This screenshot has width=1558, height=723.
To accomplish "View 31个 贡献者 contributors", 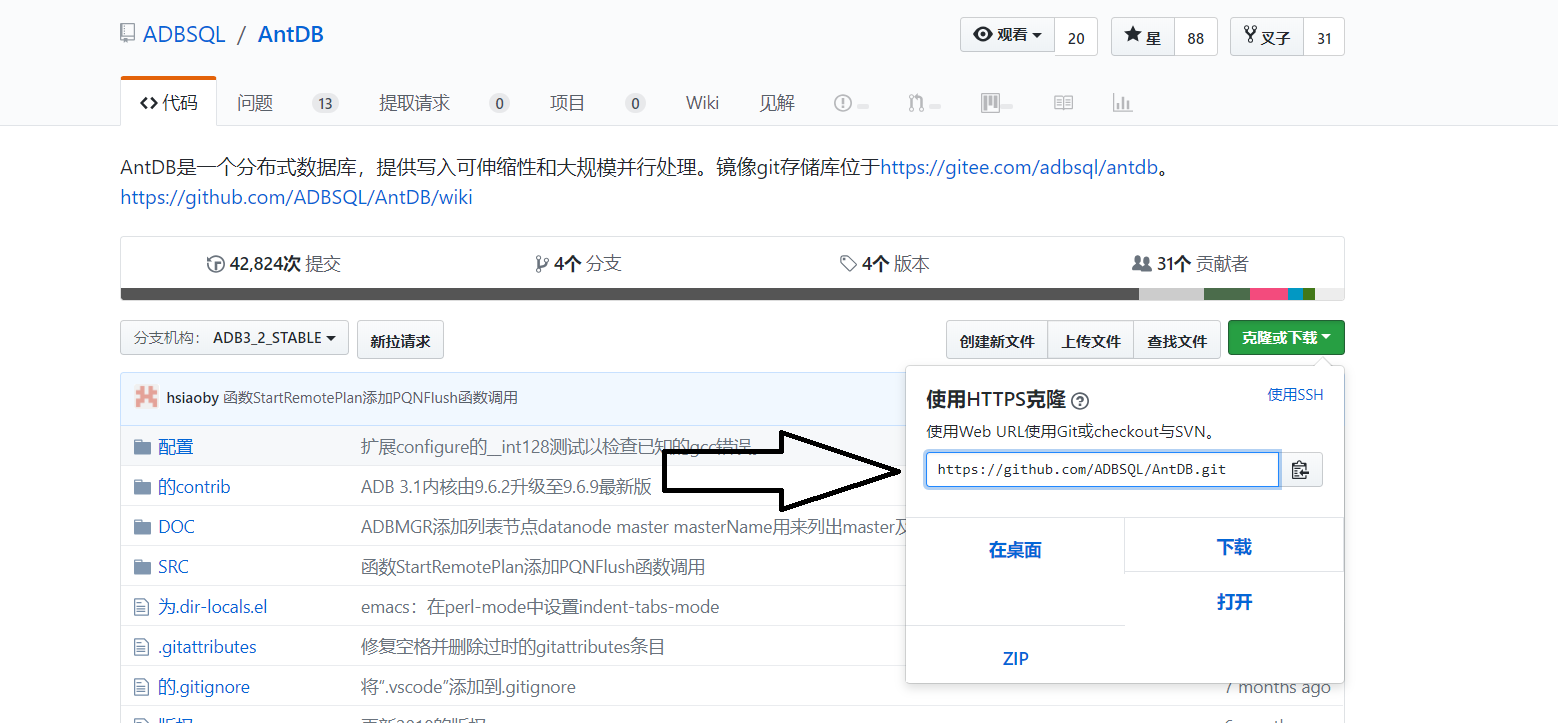I will tap(1190, 264).
